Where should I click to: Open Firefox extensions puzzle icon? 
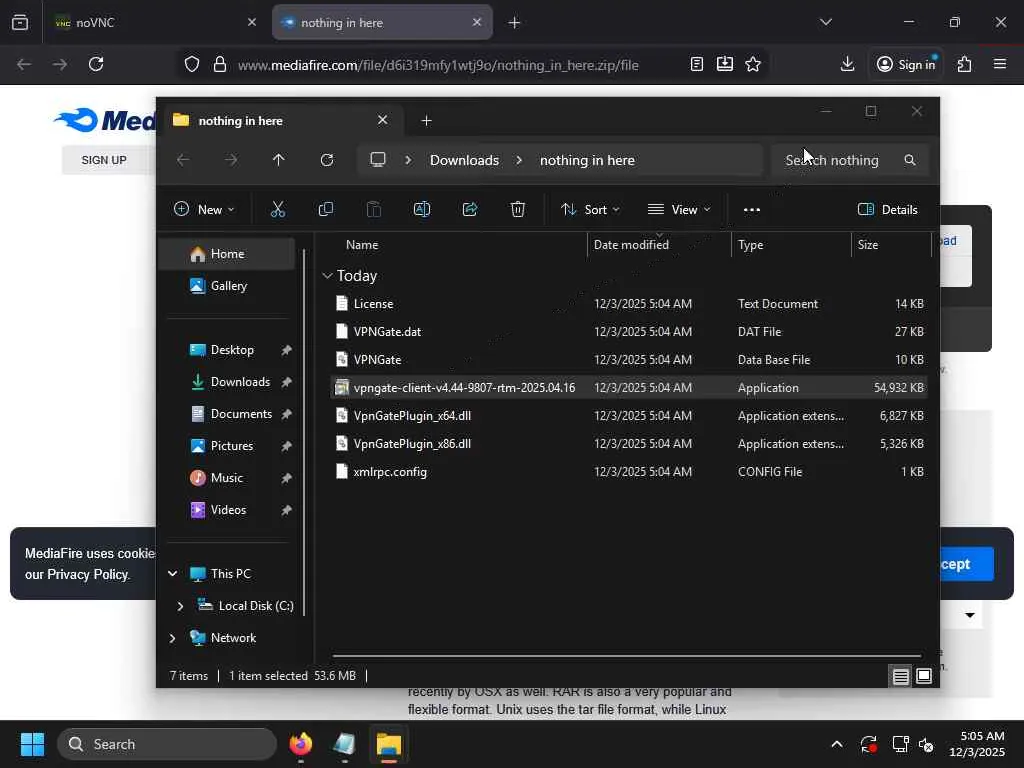tap(964, 64)
